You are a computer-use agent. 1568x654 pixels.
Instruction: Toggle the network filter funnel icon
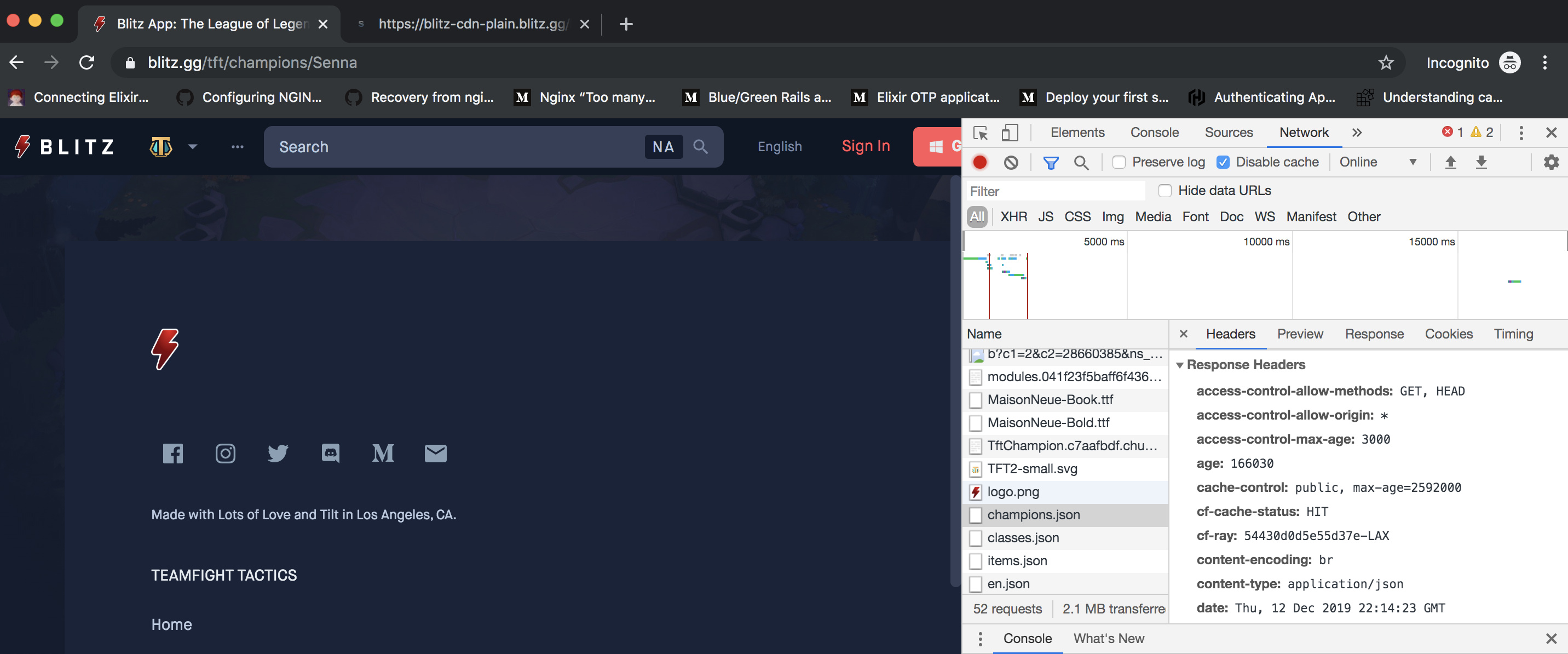click(x=1050, y=162)
